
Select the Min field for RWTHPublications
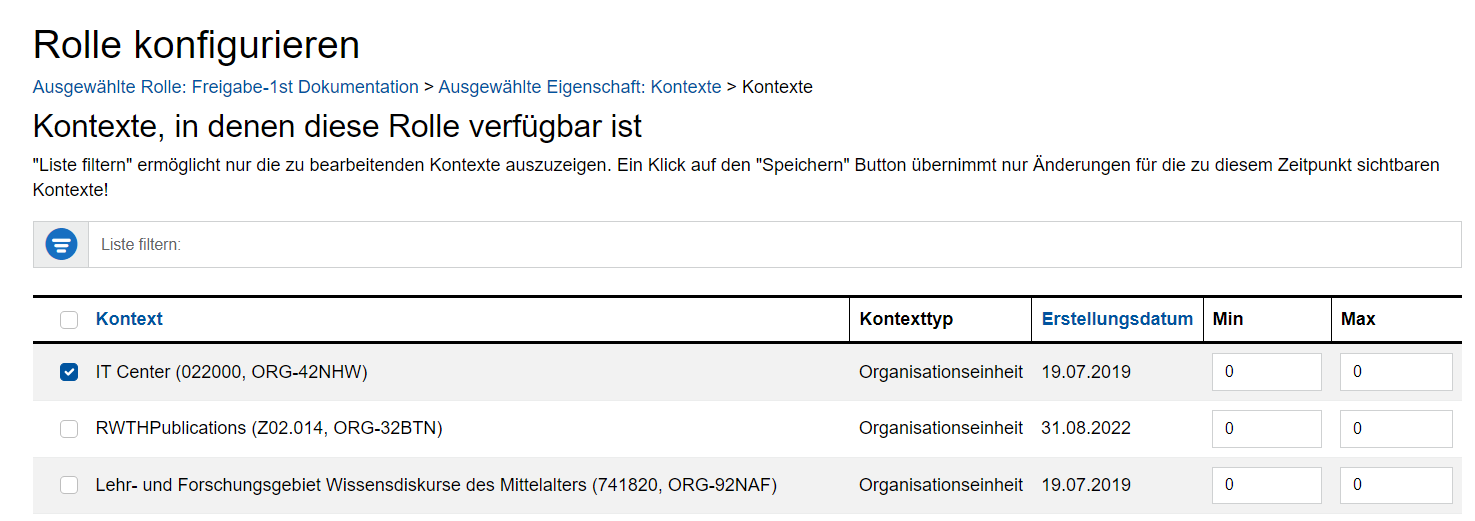tap(1266, 429)
